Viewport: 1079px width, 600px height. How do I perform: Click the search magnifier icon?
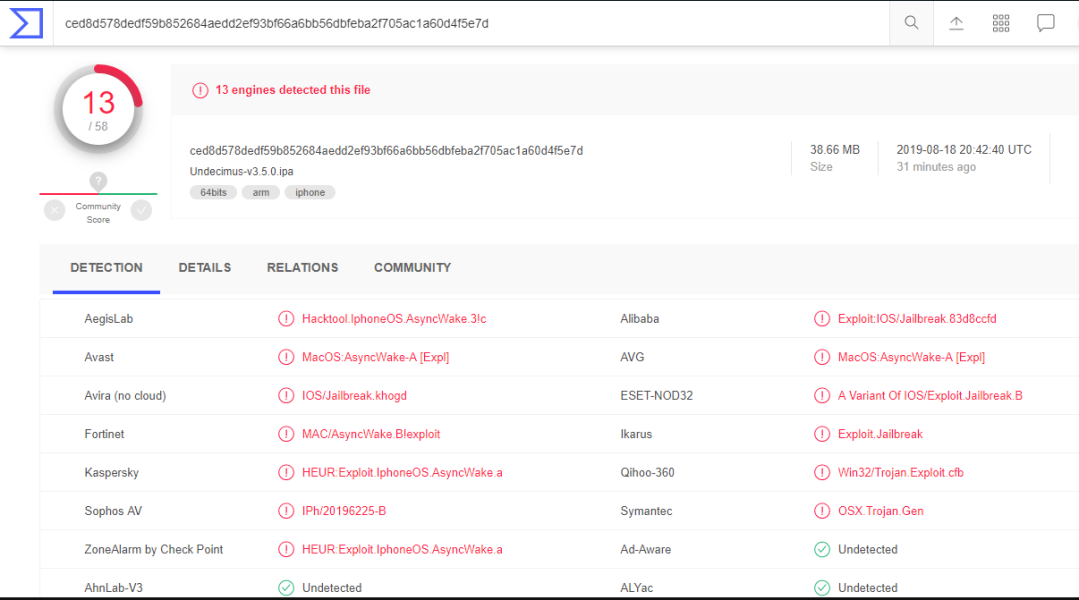pyautogui.click(x=911, y=23)
